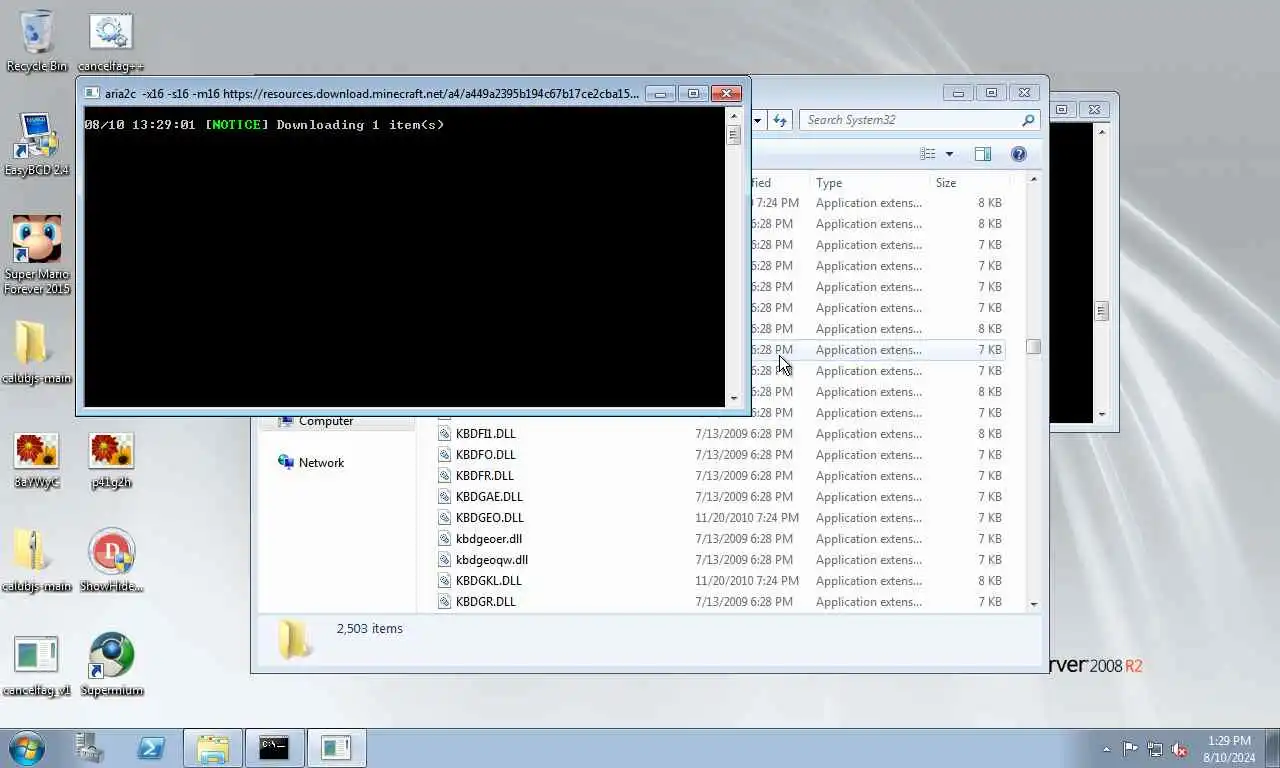Viewport: 1280px width, 768px height.
Task: Click scrollbar thumb in background console window
Action: click(x=1102, y=311)
